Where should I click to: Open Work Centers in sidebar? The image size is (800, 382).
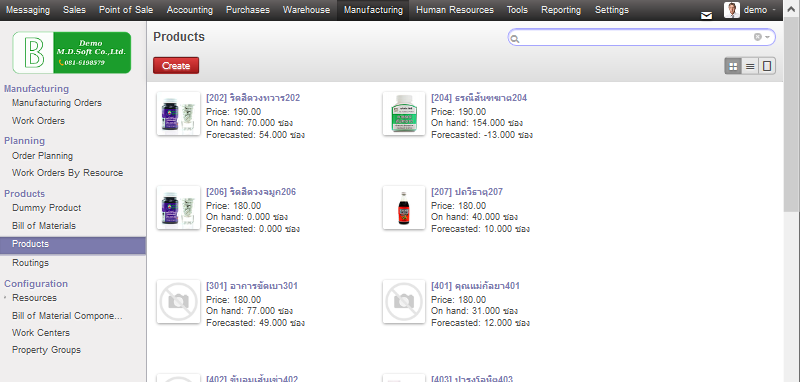coord(41,333)
